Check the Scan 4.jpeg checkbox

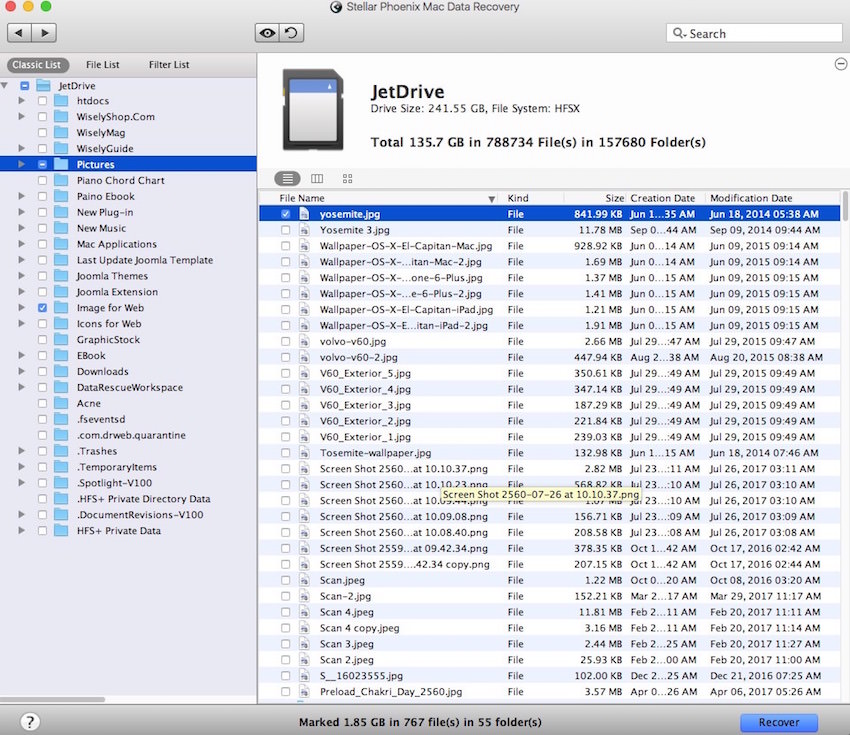[286, 612]
